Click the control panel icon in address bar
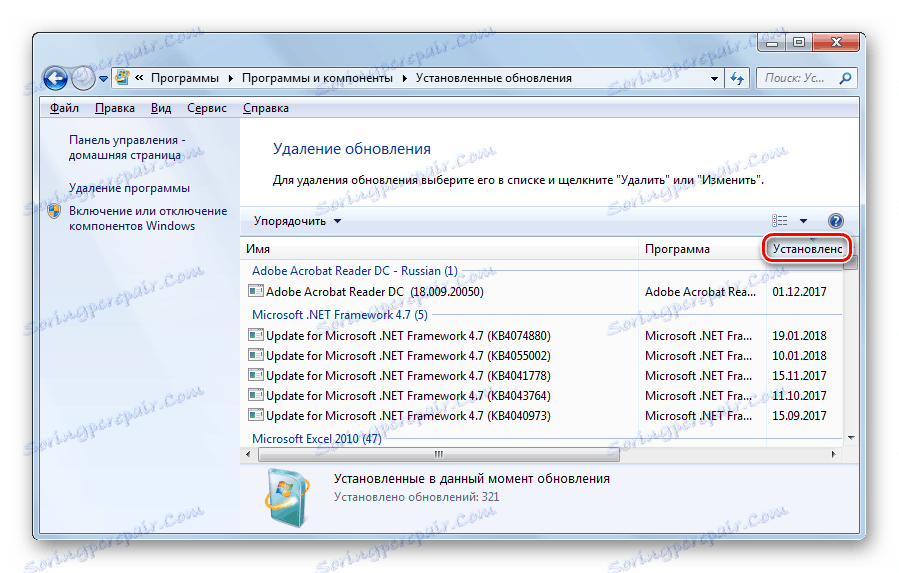This screenshot has height=573, width=899. point(122,78)
